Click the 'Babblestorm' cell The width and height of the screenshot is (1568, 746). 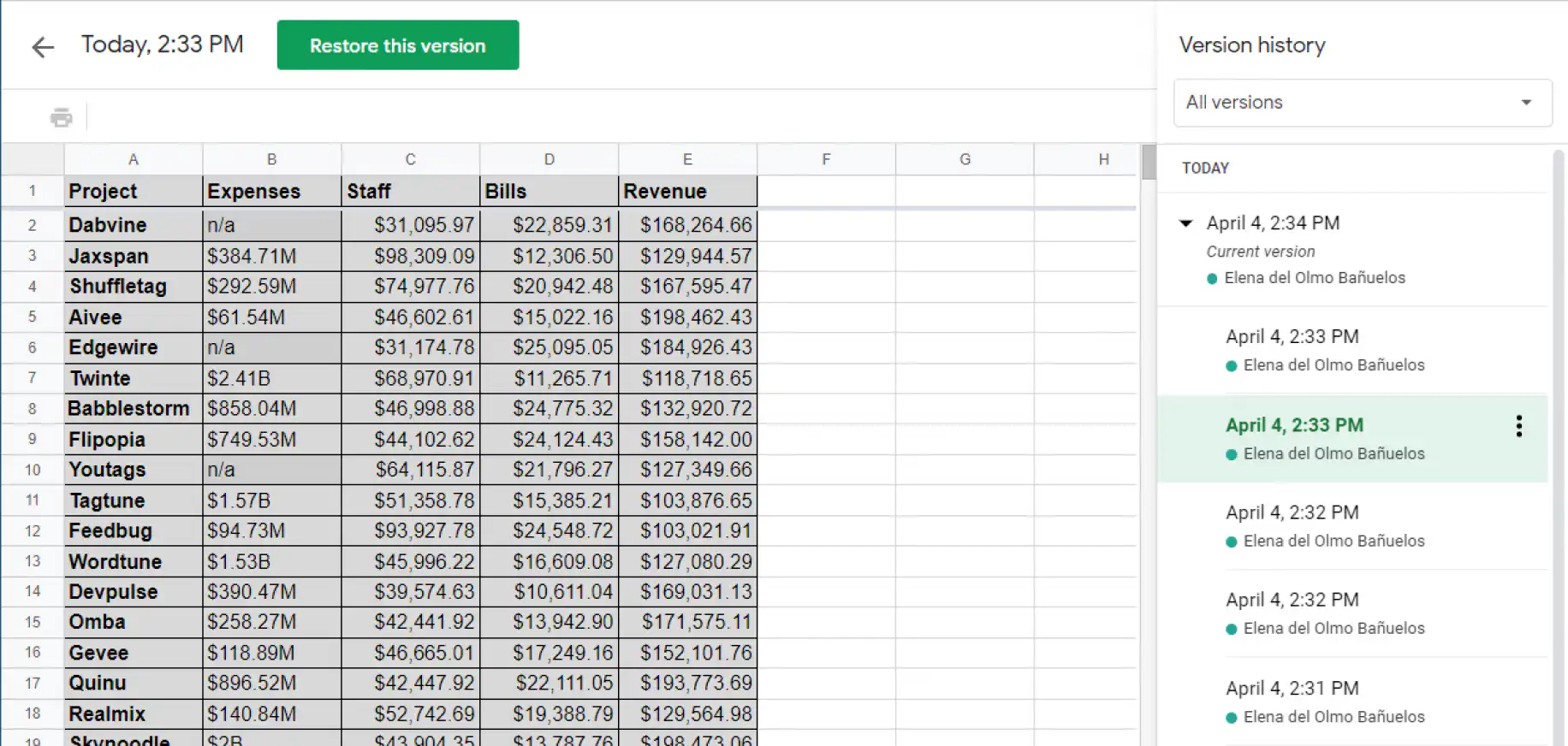click(x=134, y=408)
